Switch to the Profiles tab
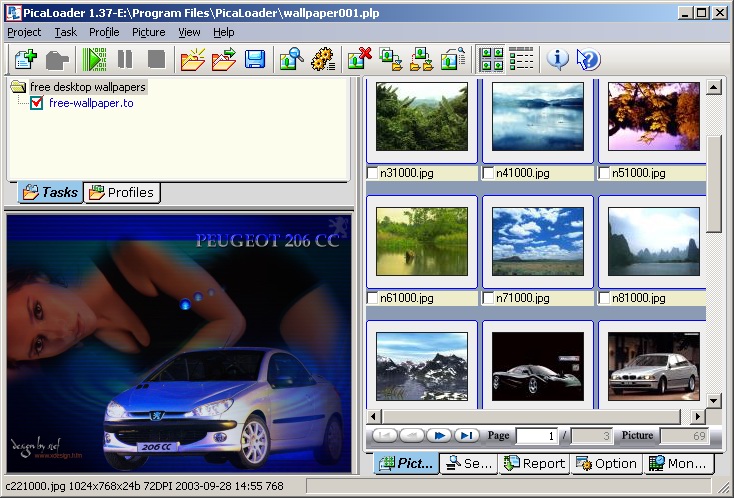 pyautogui.click(x=122, y=192)
